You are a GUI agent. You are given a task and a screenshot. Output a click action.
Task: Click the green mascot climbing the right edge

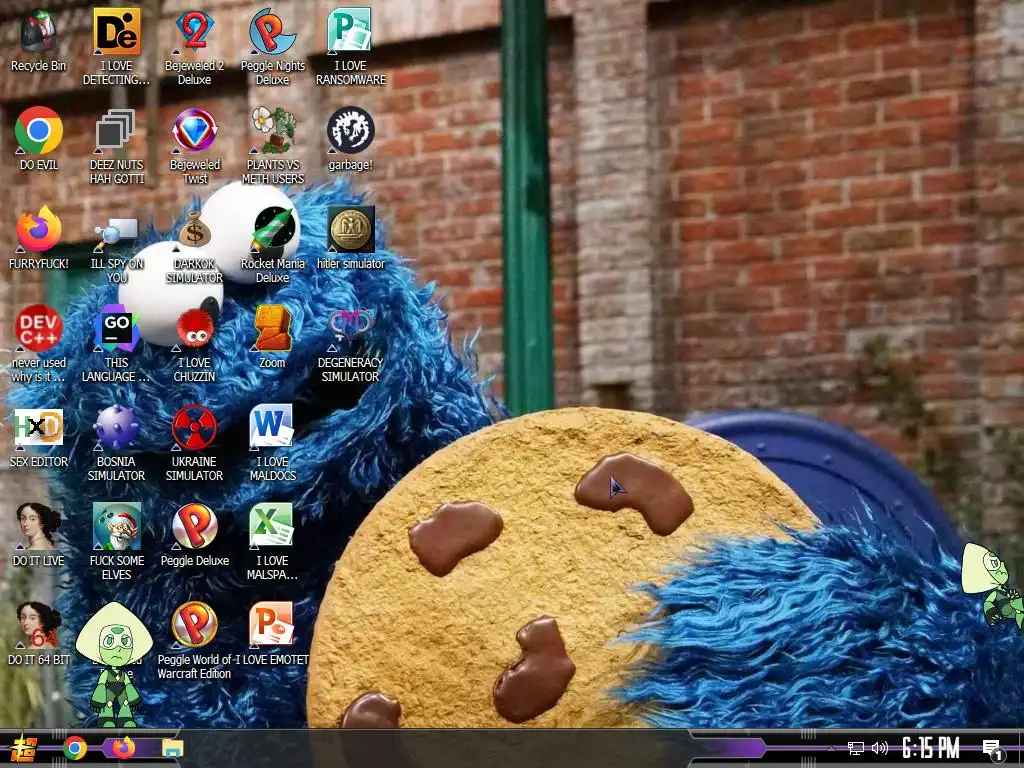pyautogui.click(x=993, y=586)
